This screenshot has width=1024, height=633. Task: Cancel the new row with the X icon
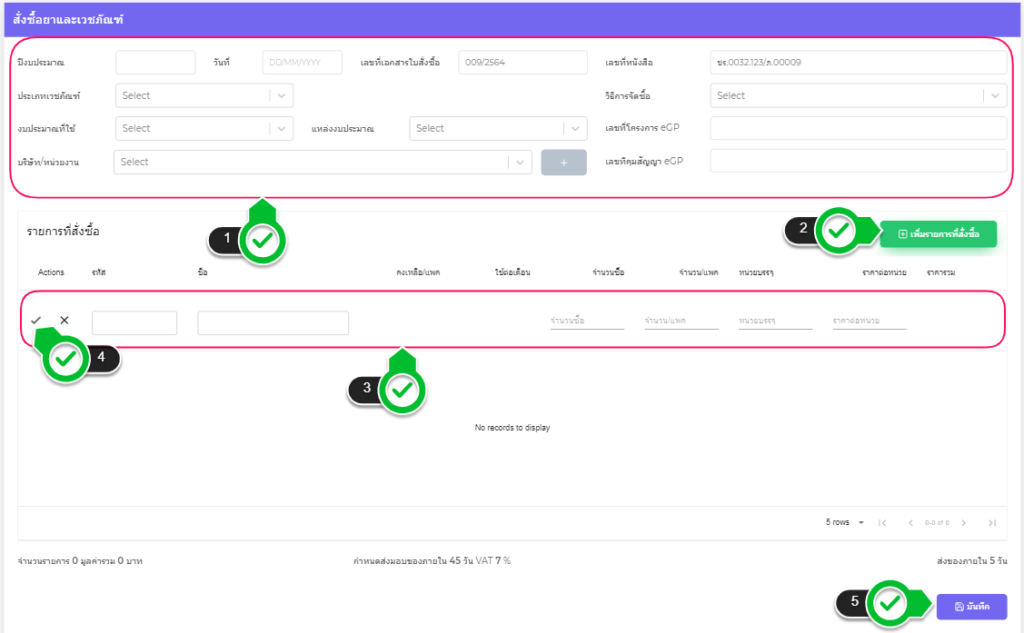(65, 320)
